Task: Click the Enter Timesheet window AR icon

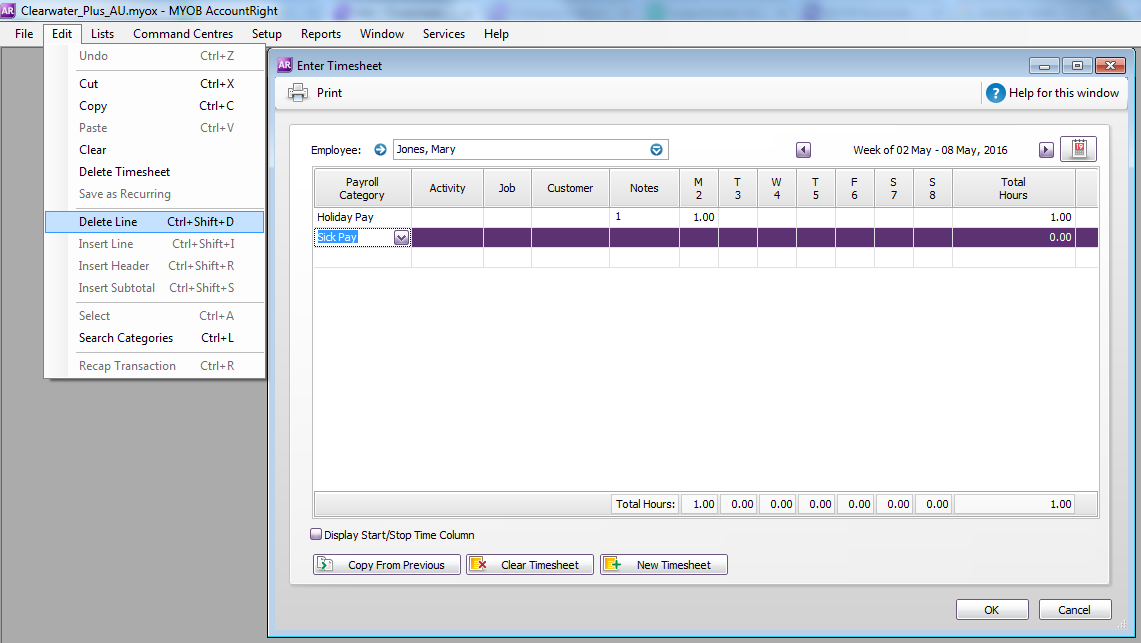Action: (x=285, y=65)
